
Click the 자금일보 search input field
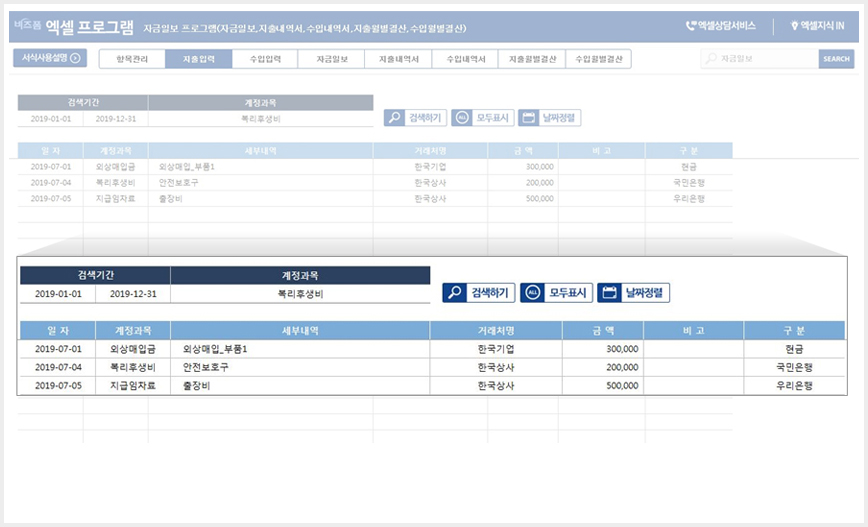pyautogui.click(x=760, y=59)
